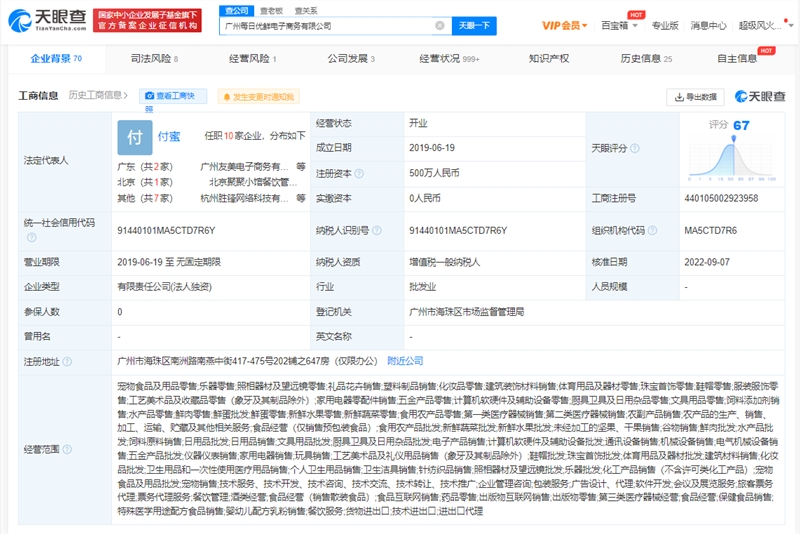Open legal representative 付蜜 link
This screenshot has width=800, height=534.
[169, 136]
